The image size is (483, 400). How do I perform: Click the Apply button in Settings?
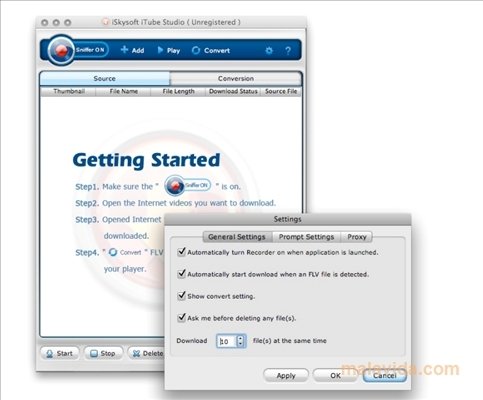pos(286,376)
